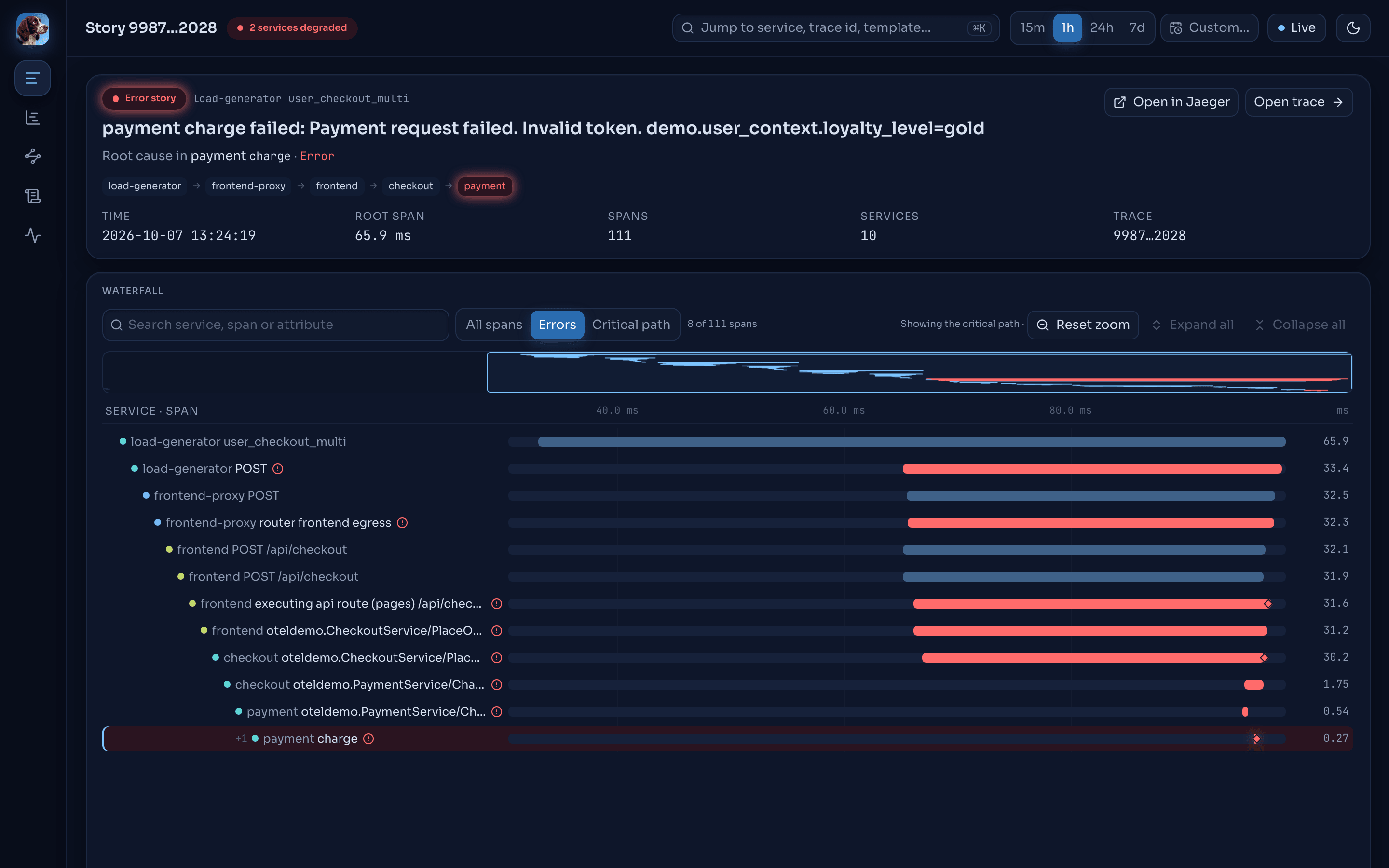Toggle dark mode moon icon
Screen dimensions: 1389x868
(x=1353, y=28)
